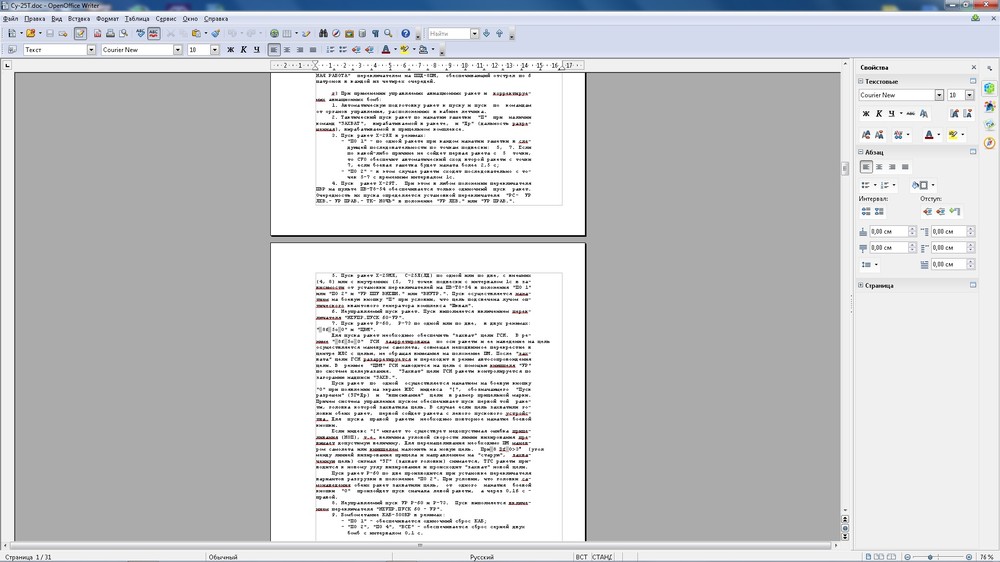Justify text in formatting toolbar

point(312,50)
